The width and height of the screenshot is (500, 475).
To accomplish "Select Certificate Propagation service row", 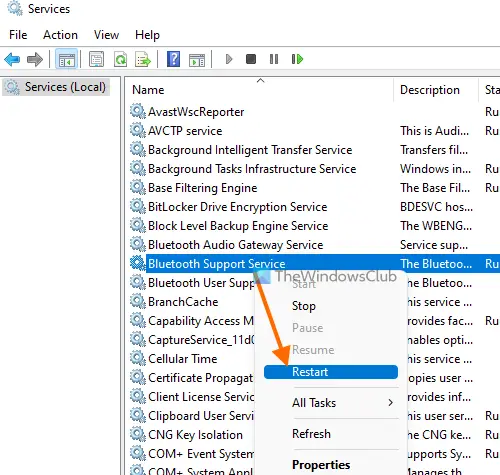I will (201, 378).
